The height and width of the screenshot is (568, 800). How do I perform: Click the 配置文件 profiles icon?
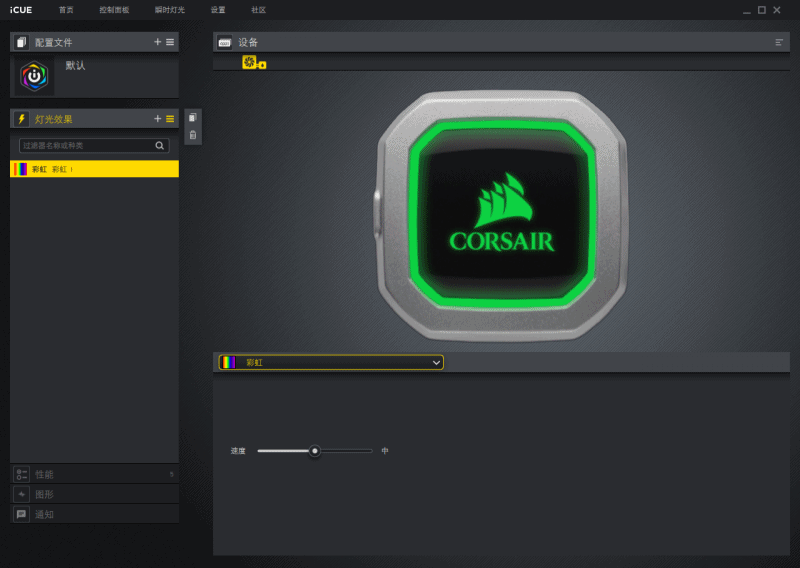click(21, 42)
